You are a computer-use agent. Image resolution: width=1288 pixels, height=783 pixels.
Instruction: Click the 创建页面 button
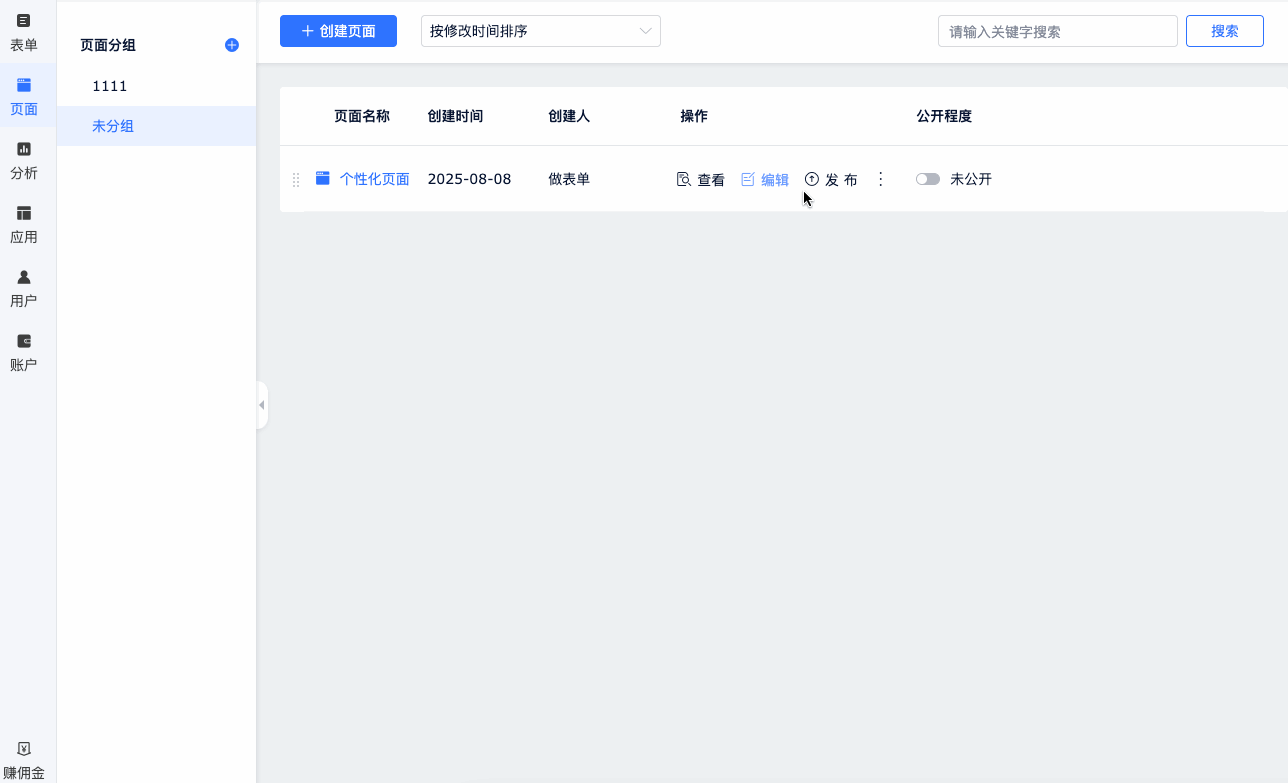tap(338, 31)
